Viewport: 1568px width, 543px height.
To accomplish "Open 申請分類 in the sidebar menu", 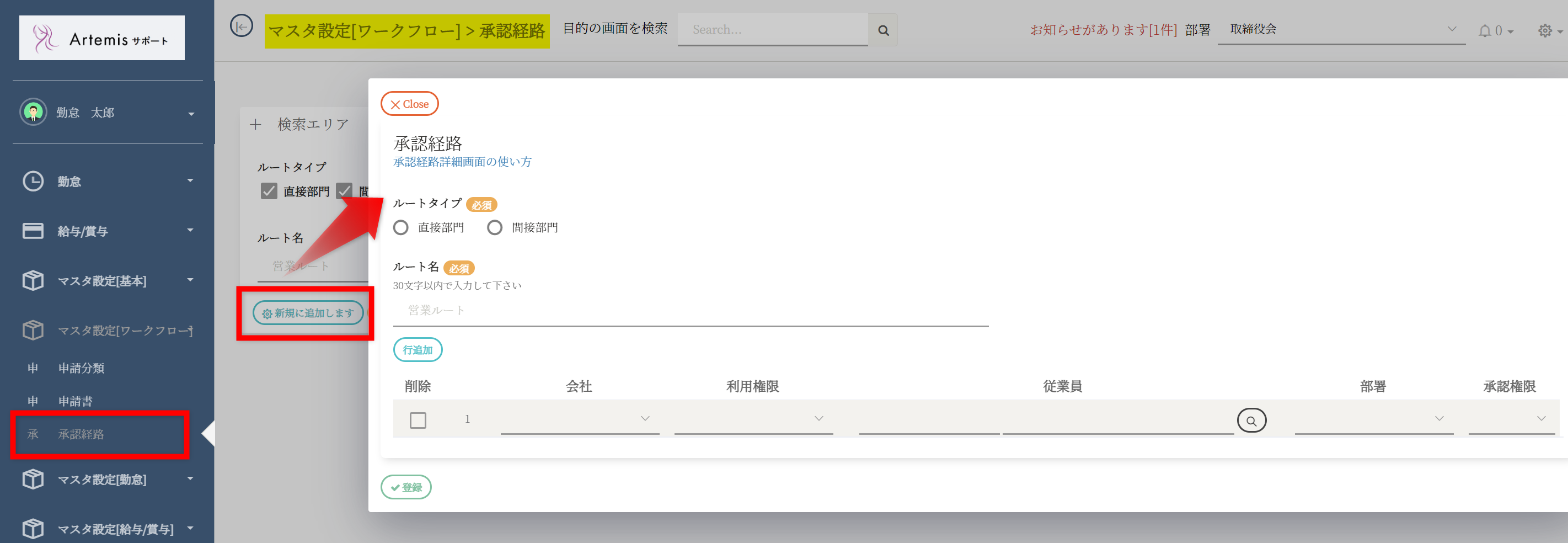I will point(81,368).
